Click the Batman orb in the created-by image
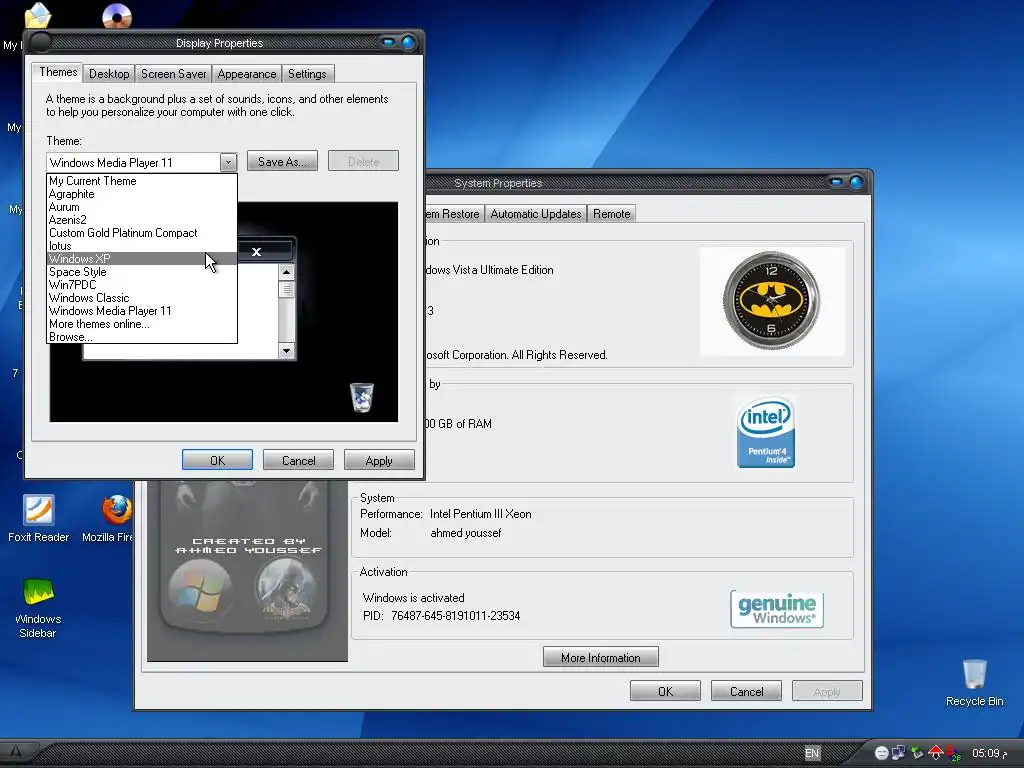Screen dimensions: 1024x768 [x=286, y=587]
